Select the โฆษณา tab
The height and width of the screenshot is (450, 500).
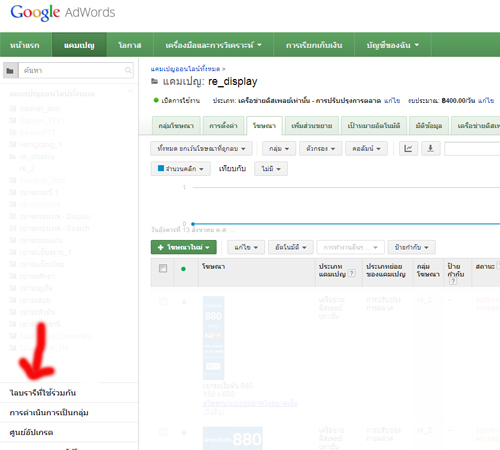coord(264,126)
